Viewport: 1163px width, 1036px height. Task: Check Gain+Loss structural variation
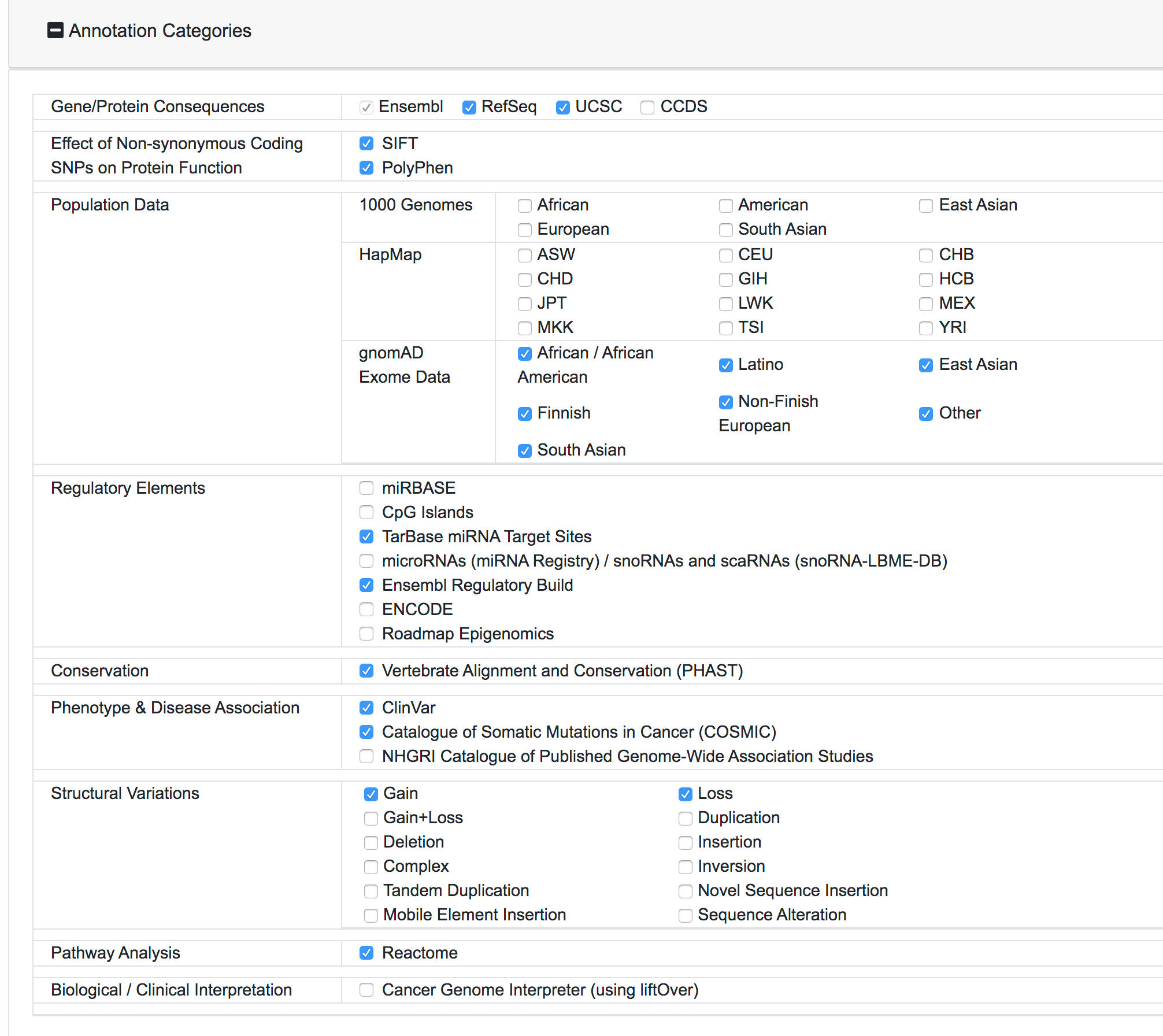tap(371, 819)
